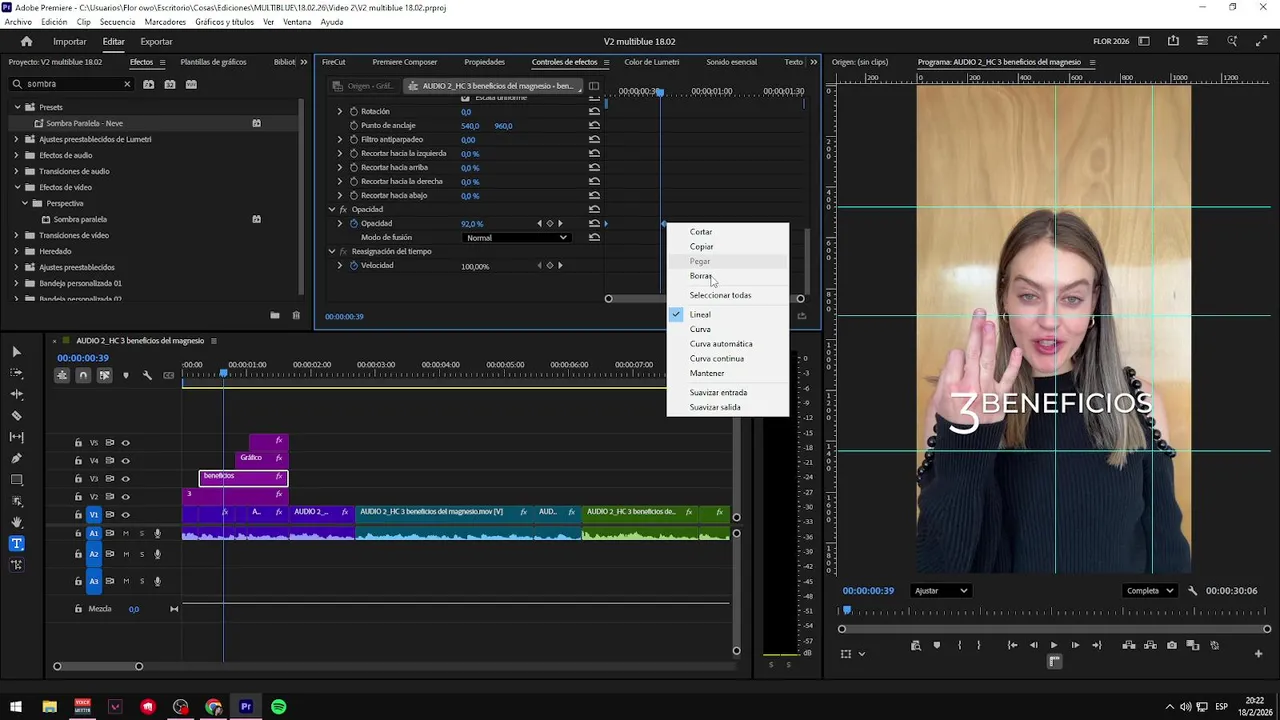This screenshot has height=720, width=1280.
Task: Go to Out point in Program monitor
Action: point(1097,645)
